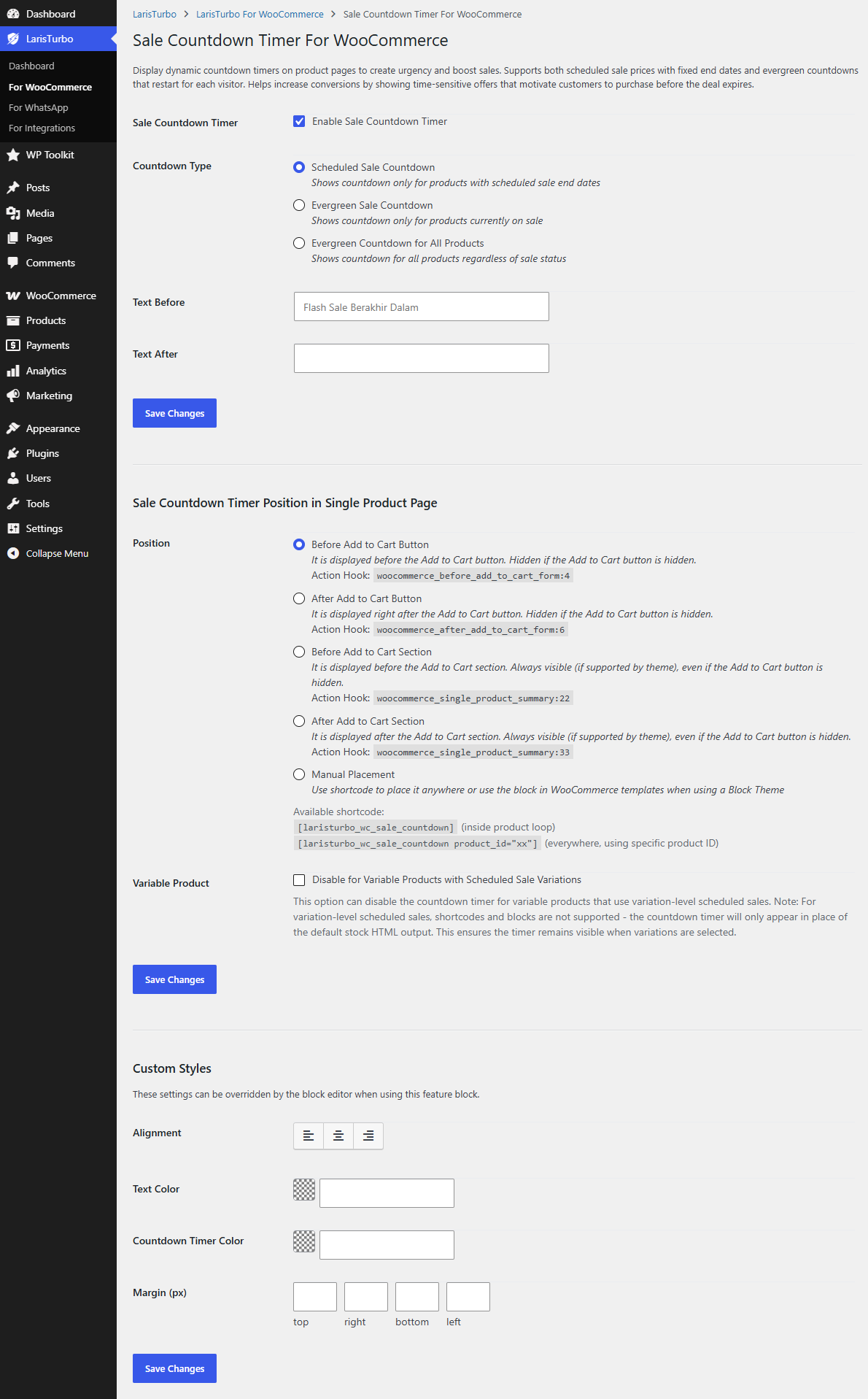The image size is (868, 1399).
Task: Save Changes below Margin fields
Action: [x=174, y=1368]
